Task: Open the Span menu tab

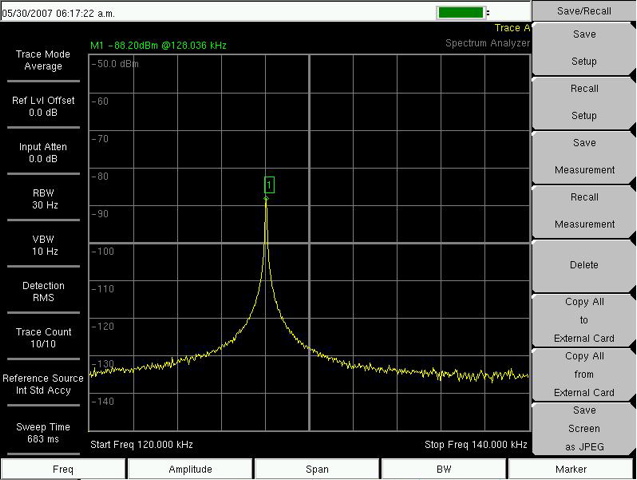Action: (317, 468)
